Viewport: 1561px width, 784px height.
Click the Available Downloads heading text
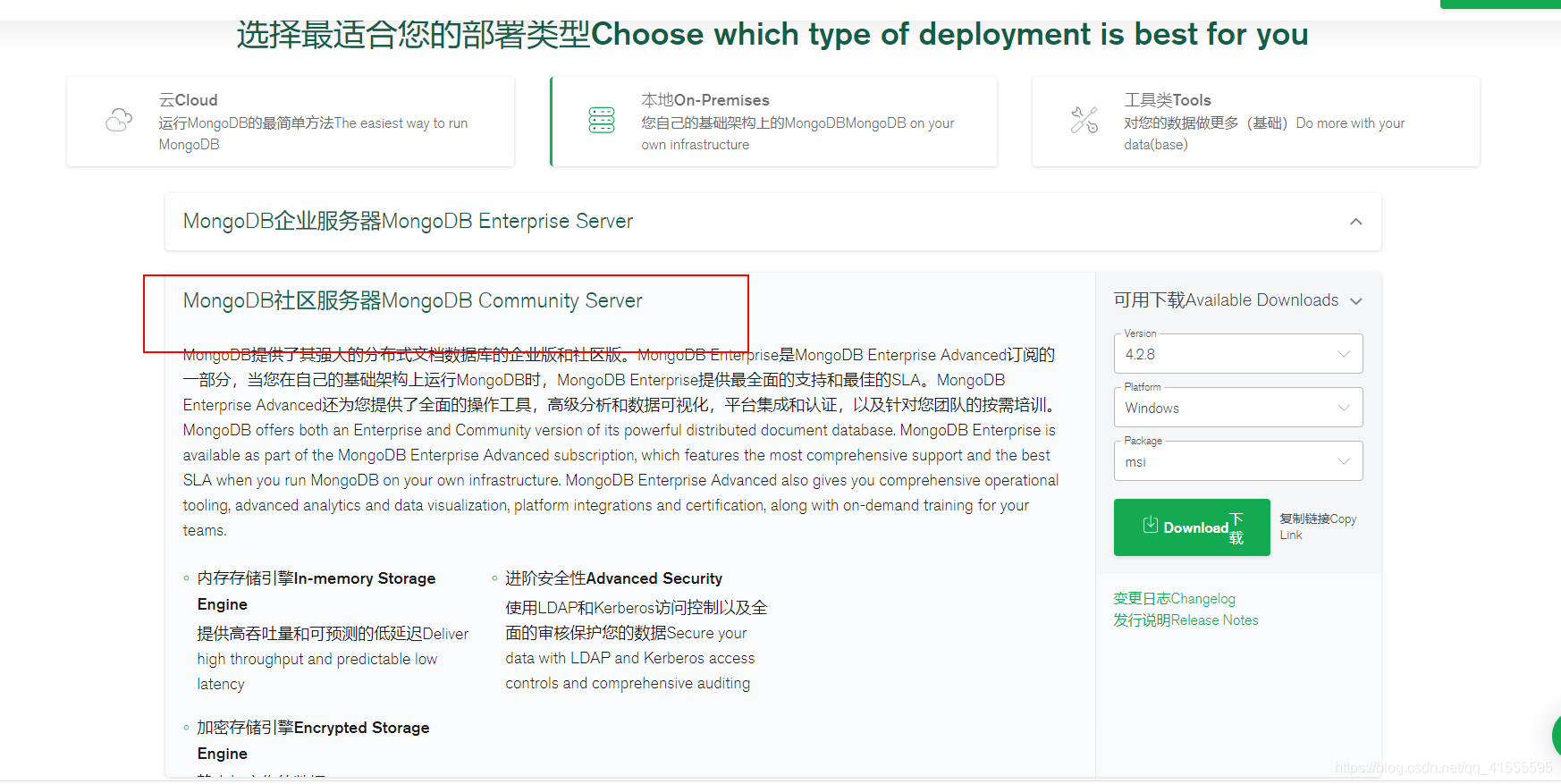point(1226,300)
